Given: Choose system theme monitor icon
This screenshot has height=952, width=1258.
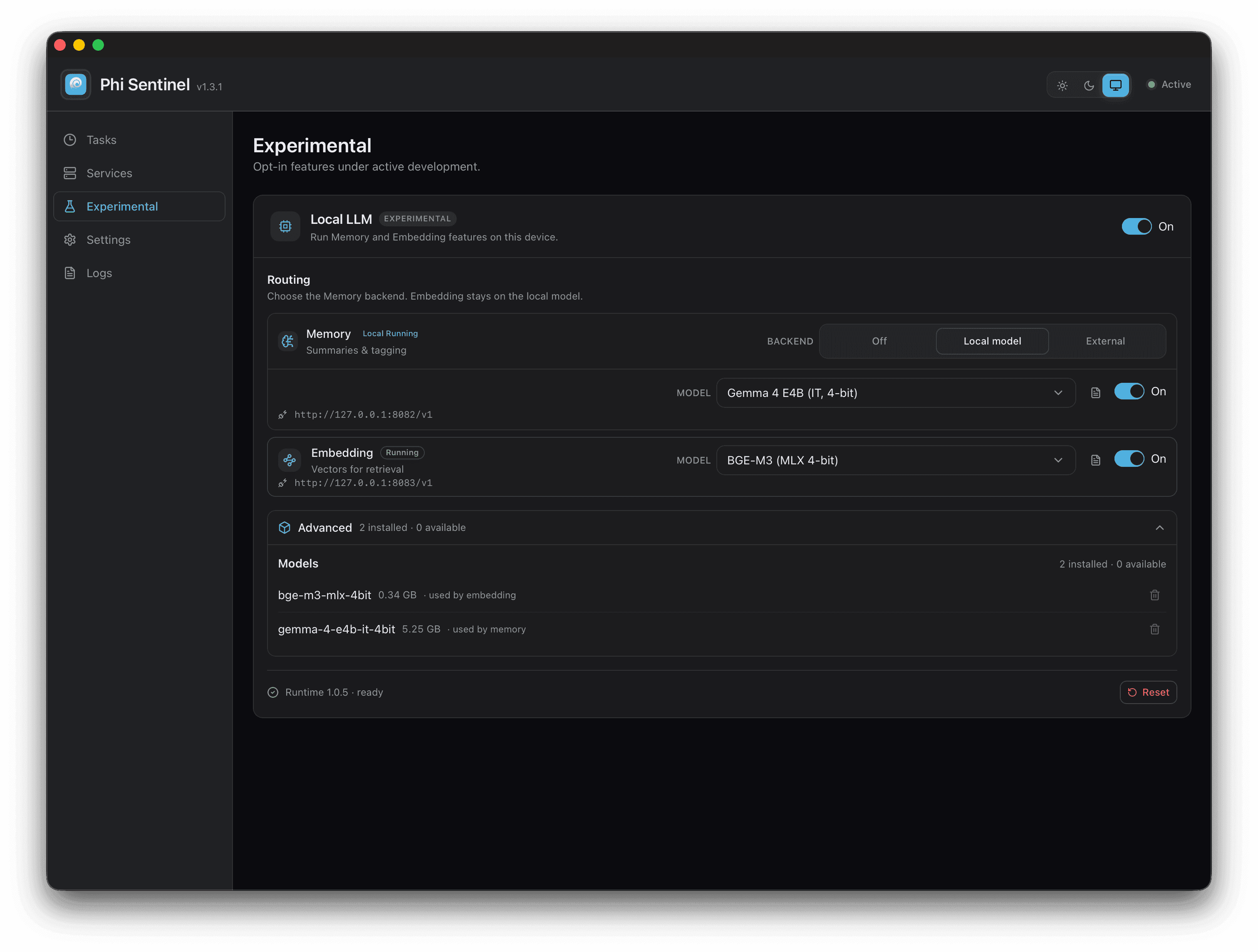Looking at the screenshot, I should (1115, 85).
